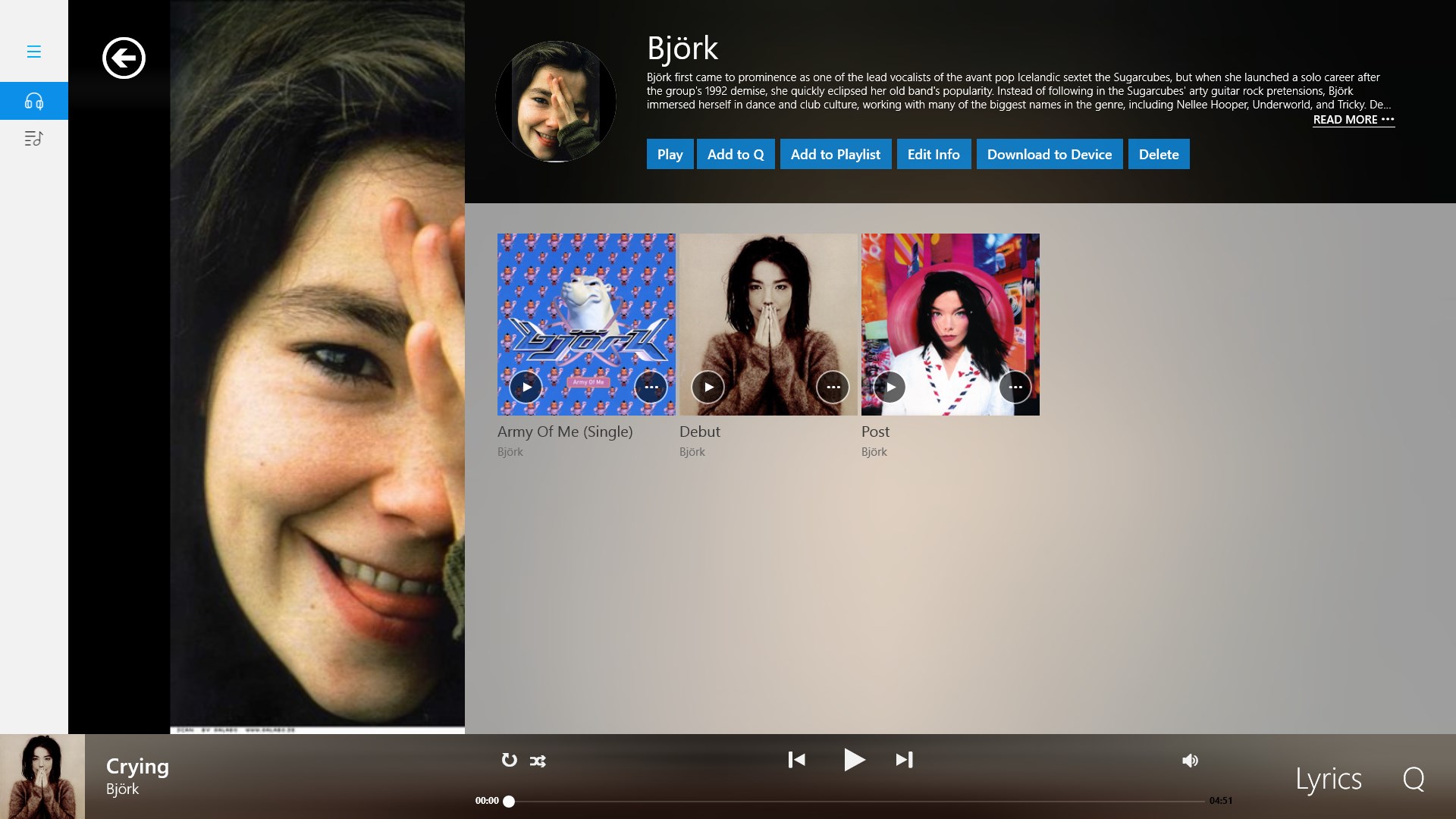Screen dimensions: 1456x819
Task: Play the Debut album
Action: 708,387
